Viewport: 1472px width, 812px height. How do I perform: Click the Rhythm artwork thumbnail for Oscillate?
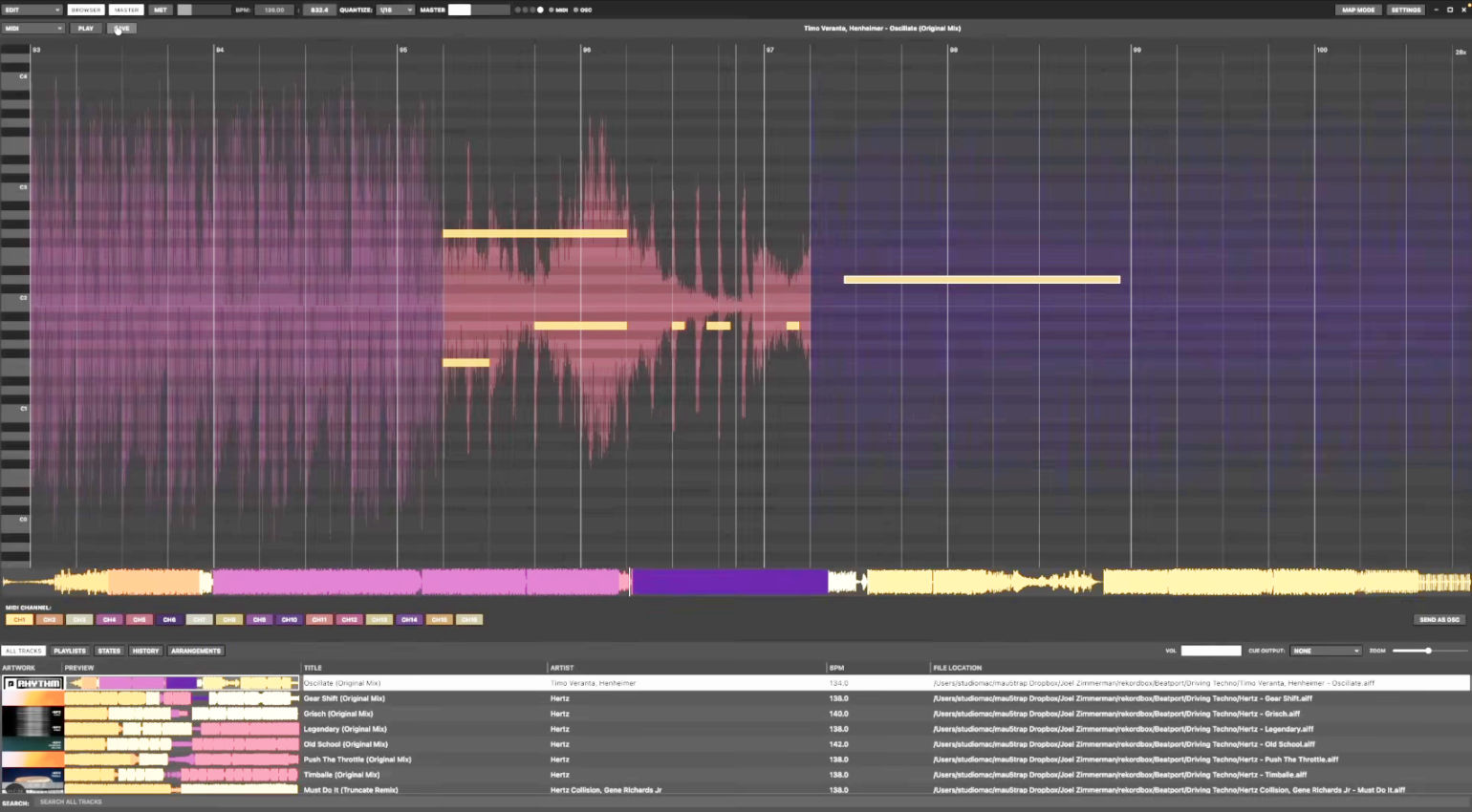click(x=32, y=683)
